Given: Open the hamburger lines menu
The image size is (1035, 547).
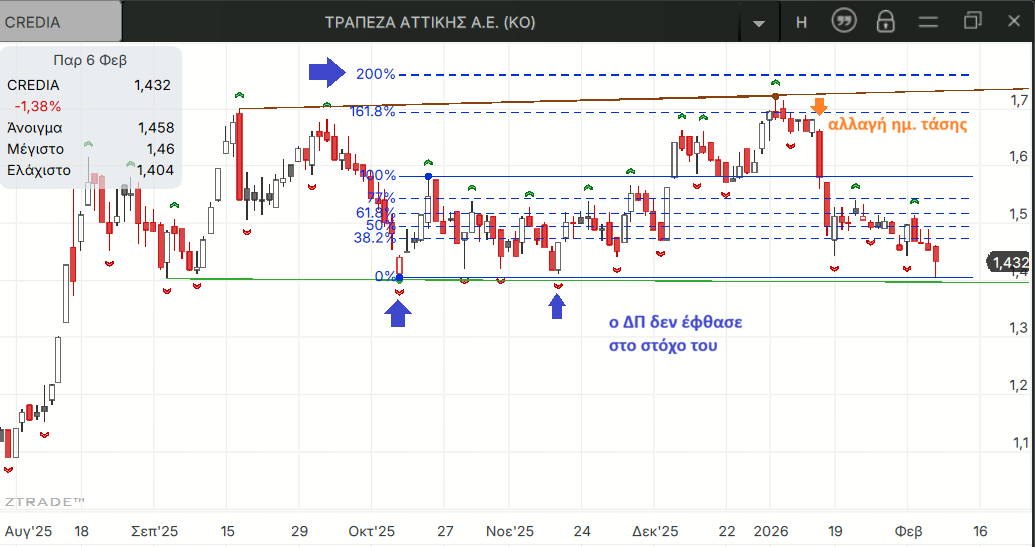Looking at the screenshot, I should [x=929, y=22].
